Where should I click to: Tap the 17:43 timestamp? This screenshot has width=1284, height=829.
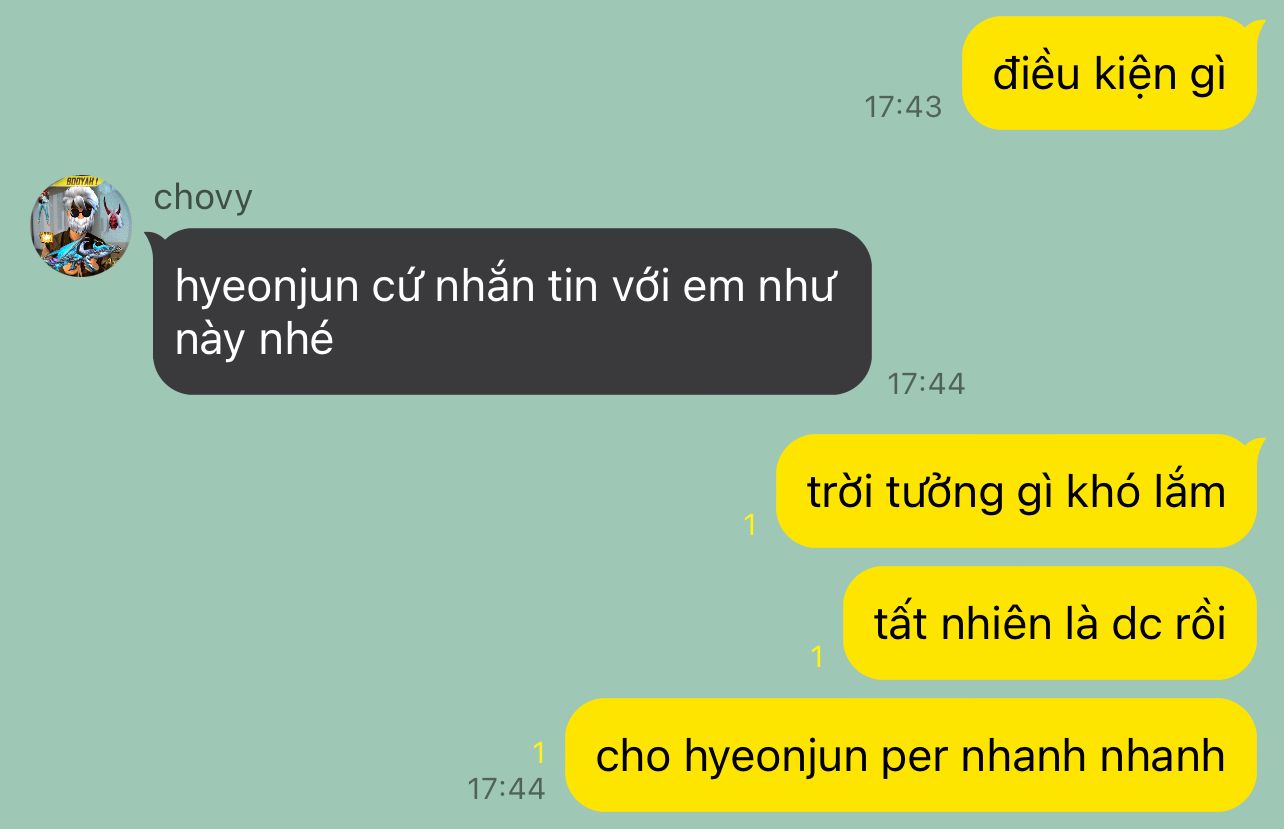pos(903,107)
